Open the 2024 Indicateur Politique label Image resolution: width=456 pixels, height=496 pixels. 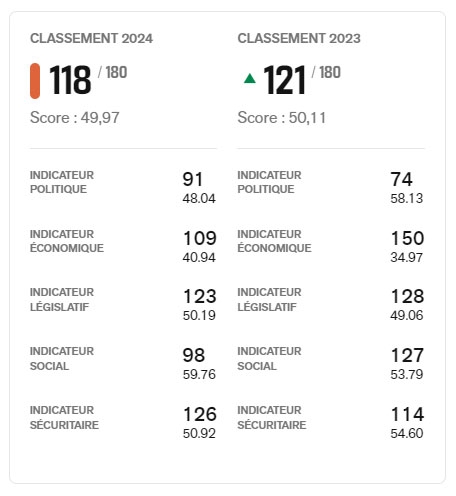62,182
